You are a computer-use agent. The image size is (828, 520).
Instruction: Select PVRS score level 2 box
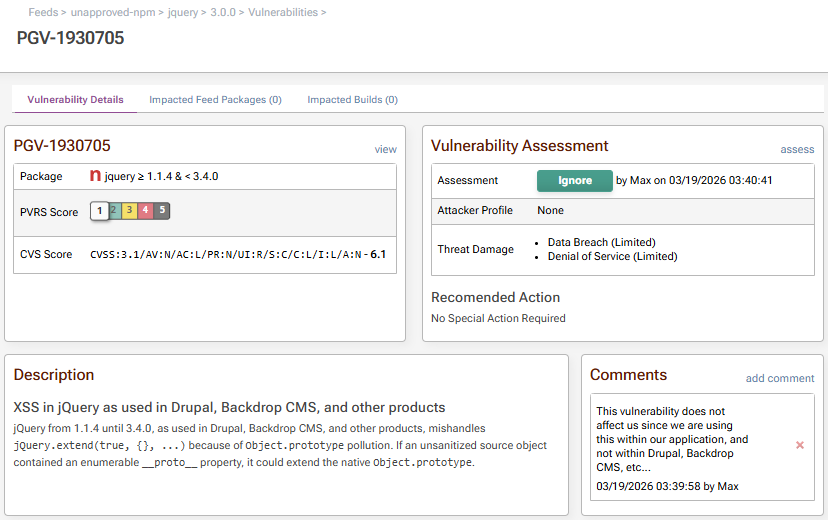pos(114,210)
